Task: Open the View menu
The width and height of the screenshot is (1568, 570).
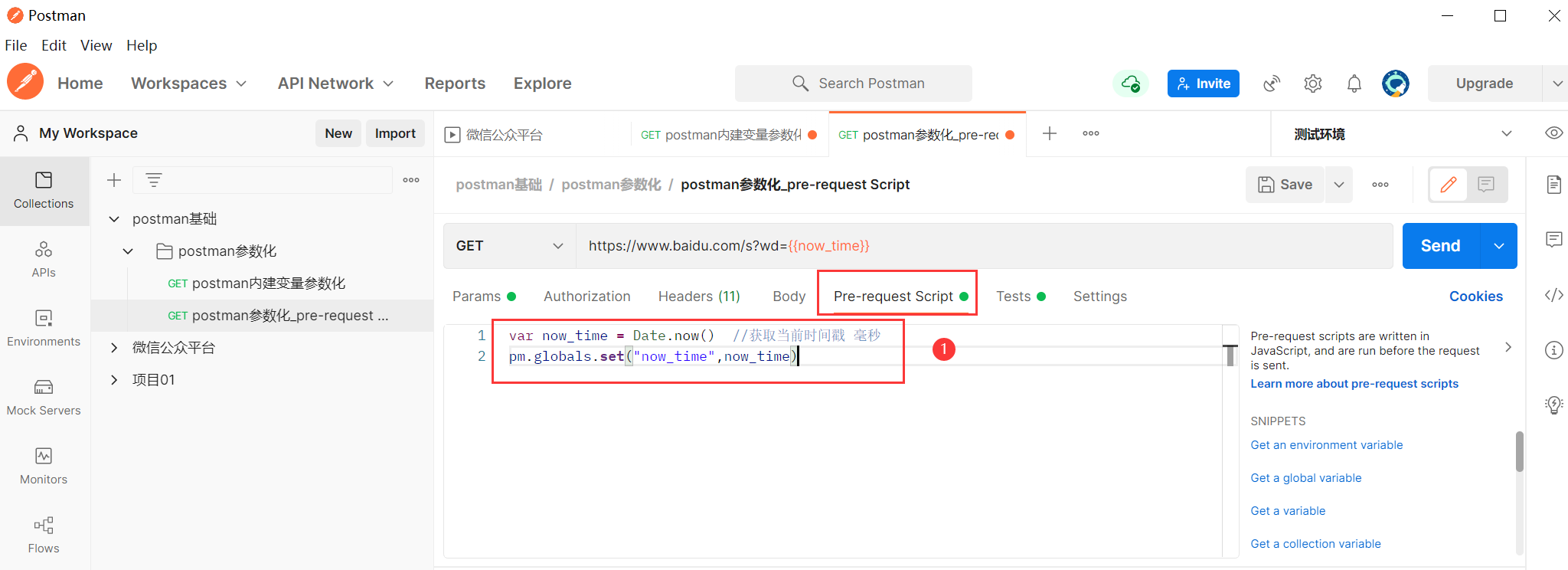Action: (x=96, y=45)
